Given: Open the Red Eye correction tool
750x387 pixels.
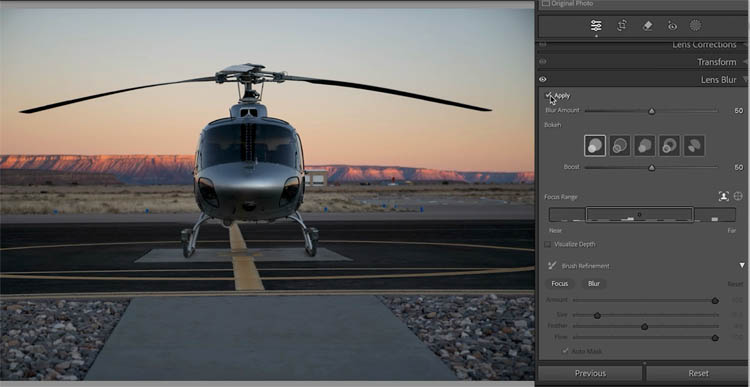Looking at the screenshot, I should click(x=673, y=26).
